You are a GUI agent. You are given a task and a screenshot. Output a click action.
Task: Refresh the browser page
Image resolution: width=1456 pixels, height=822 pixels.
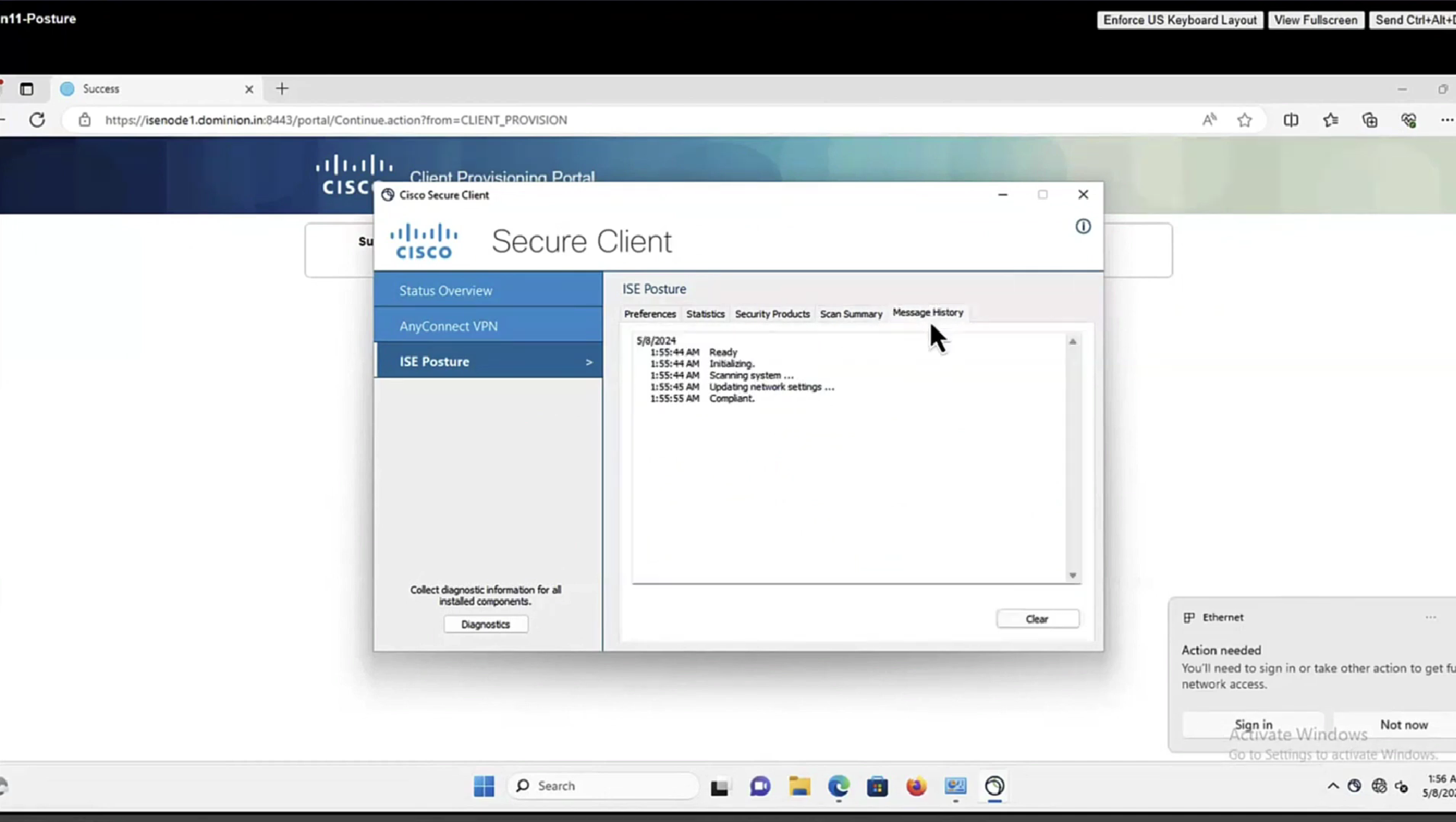(x=37, y=120)
